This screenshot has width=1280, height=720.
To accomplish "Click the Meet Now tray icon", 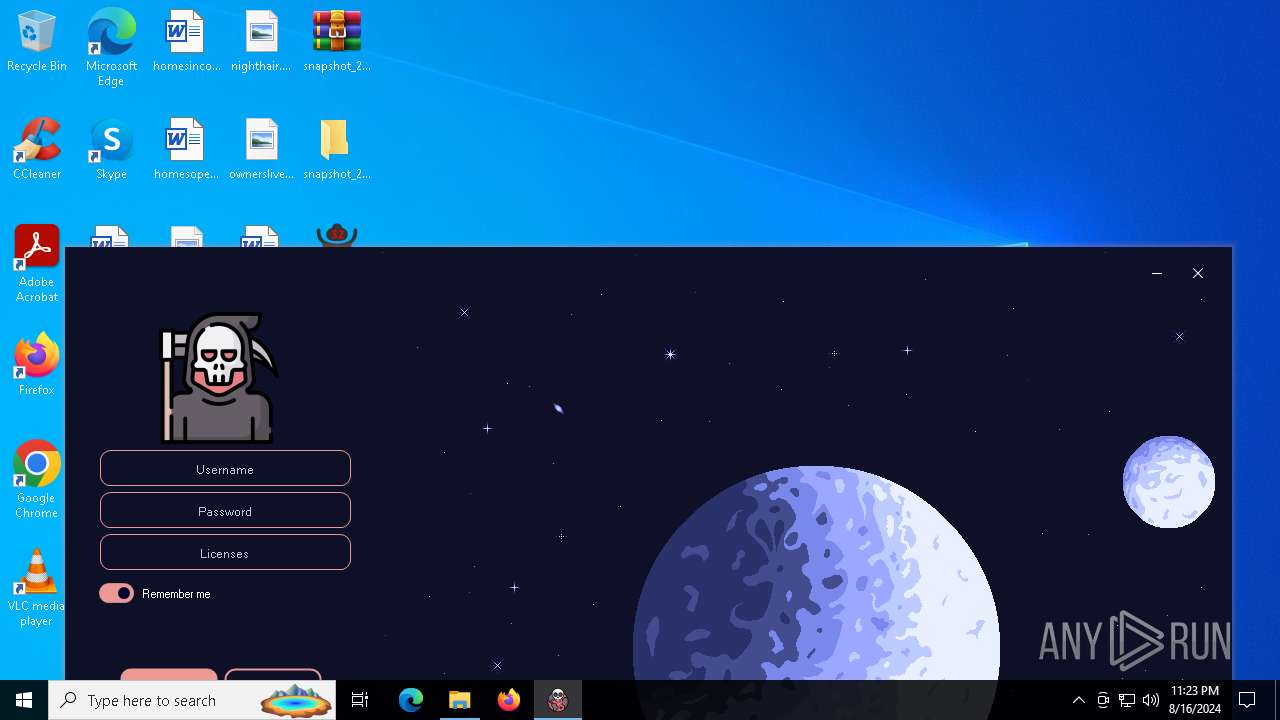I will pyautogui.click(x=1103, y=700).
